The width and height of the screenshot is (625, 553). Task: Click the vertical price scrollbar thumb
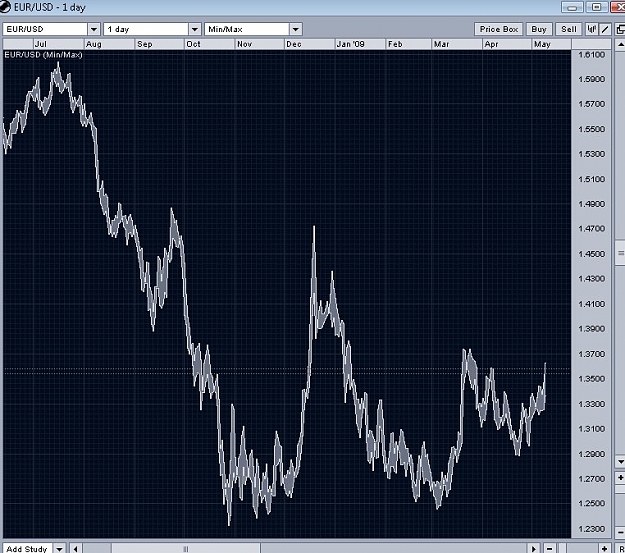coord(620,252)
